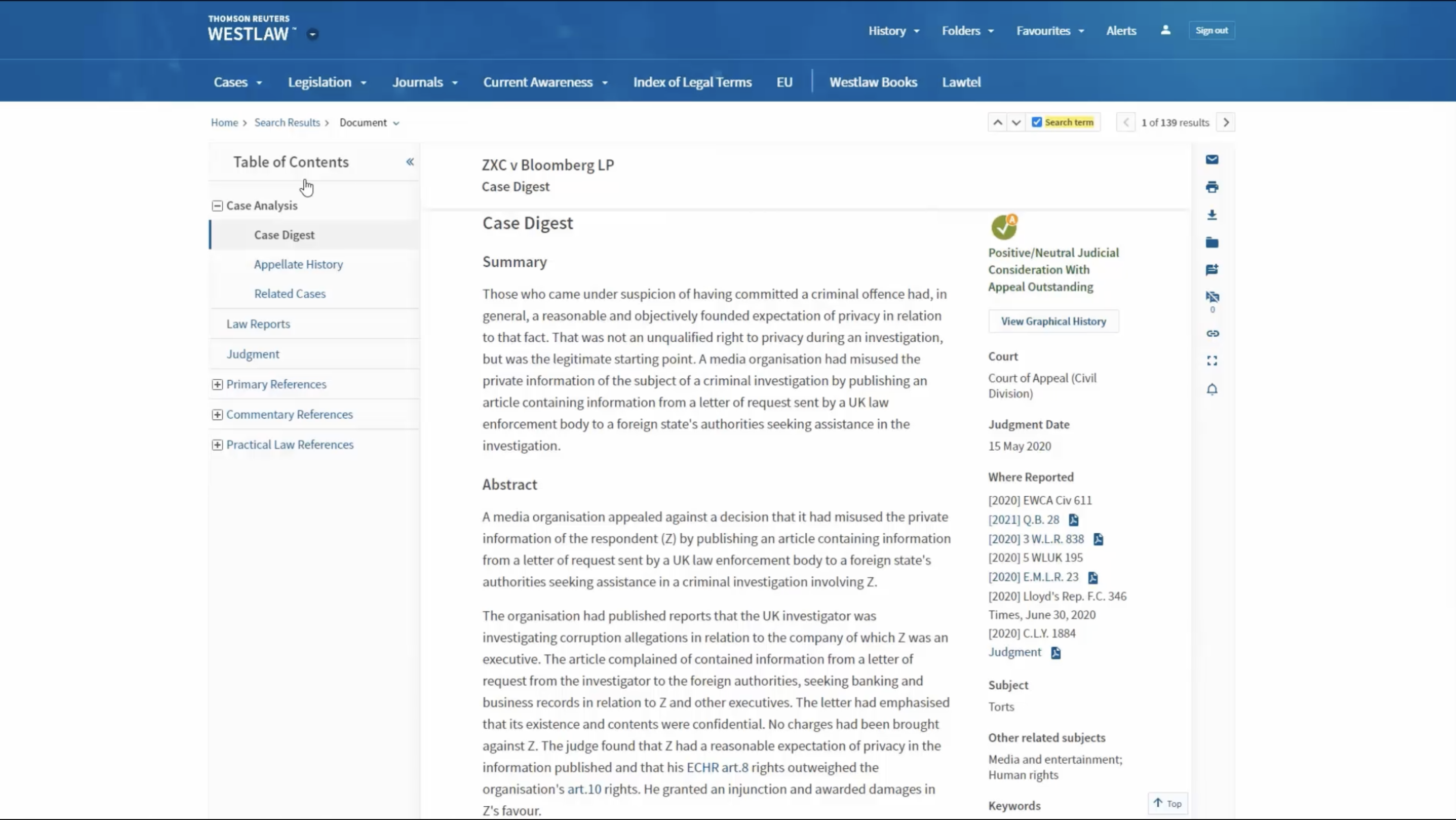Open PDF icon beside [2021] Q.B. 28
This screenshot has height=820, width=1456.
1074,520
